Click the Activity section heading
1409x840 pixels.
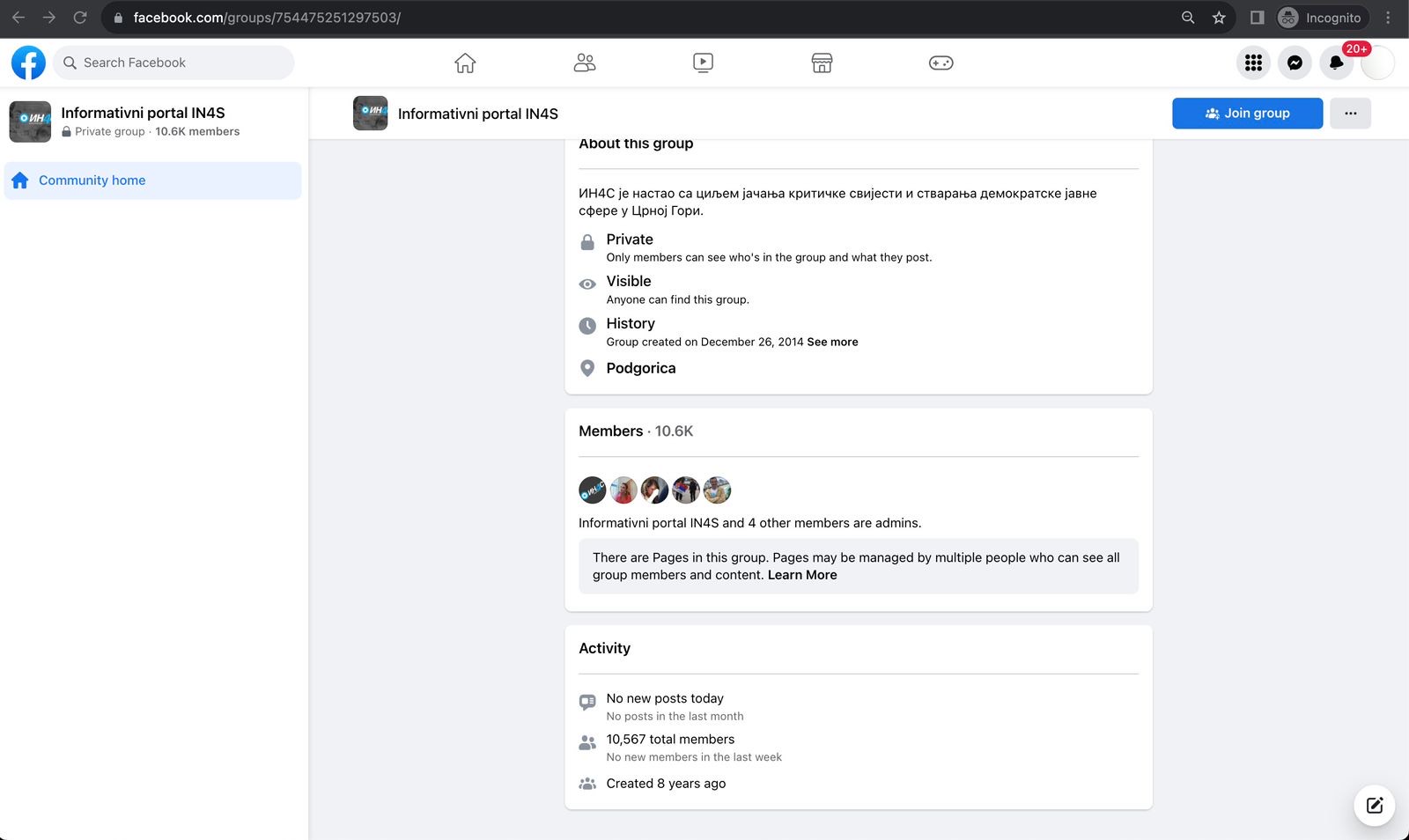pos(604,648)
